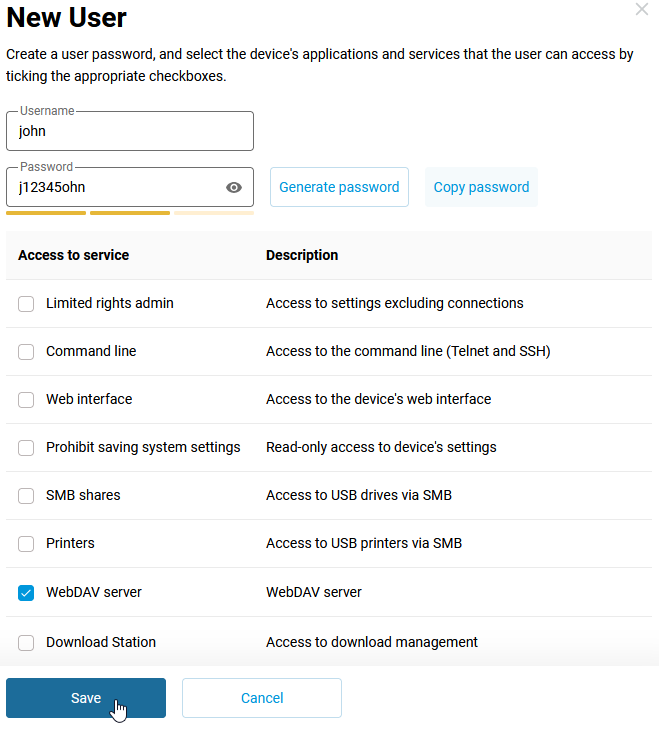Uncheck the WebDAV server checkbox

26,593
